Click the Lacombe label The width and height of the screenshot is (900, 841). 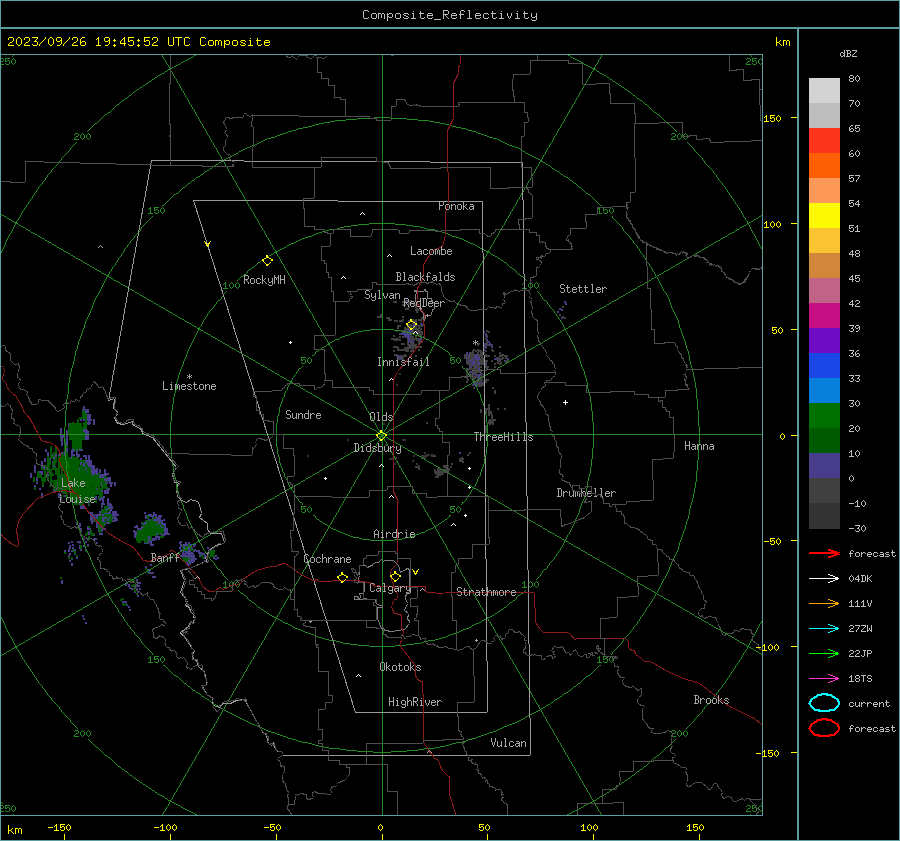[x=431, y=251]
